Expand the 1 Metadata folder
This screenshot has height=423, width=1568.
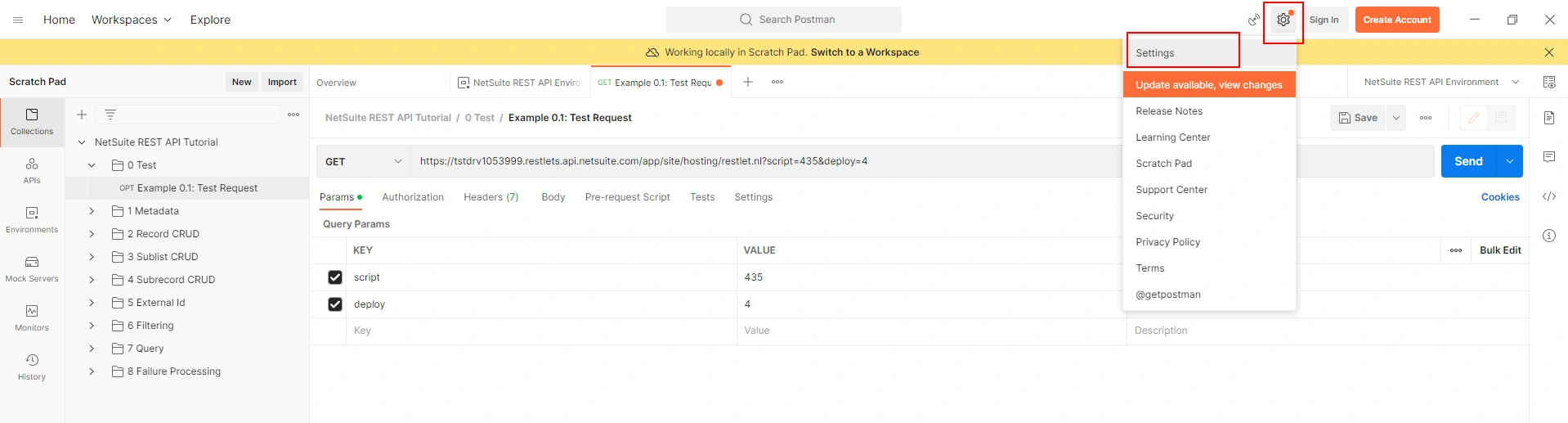tap(92, 211)
